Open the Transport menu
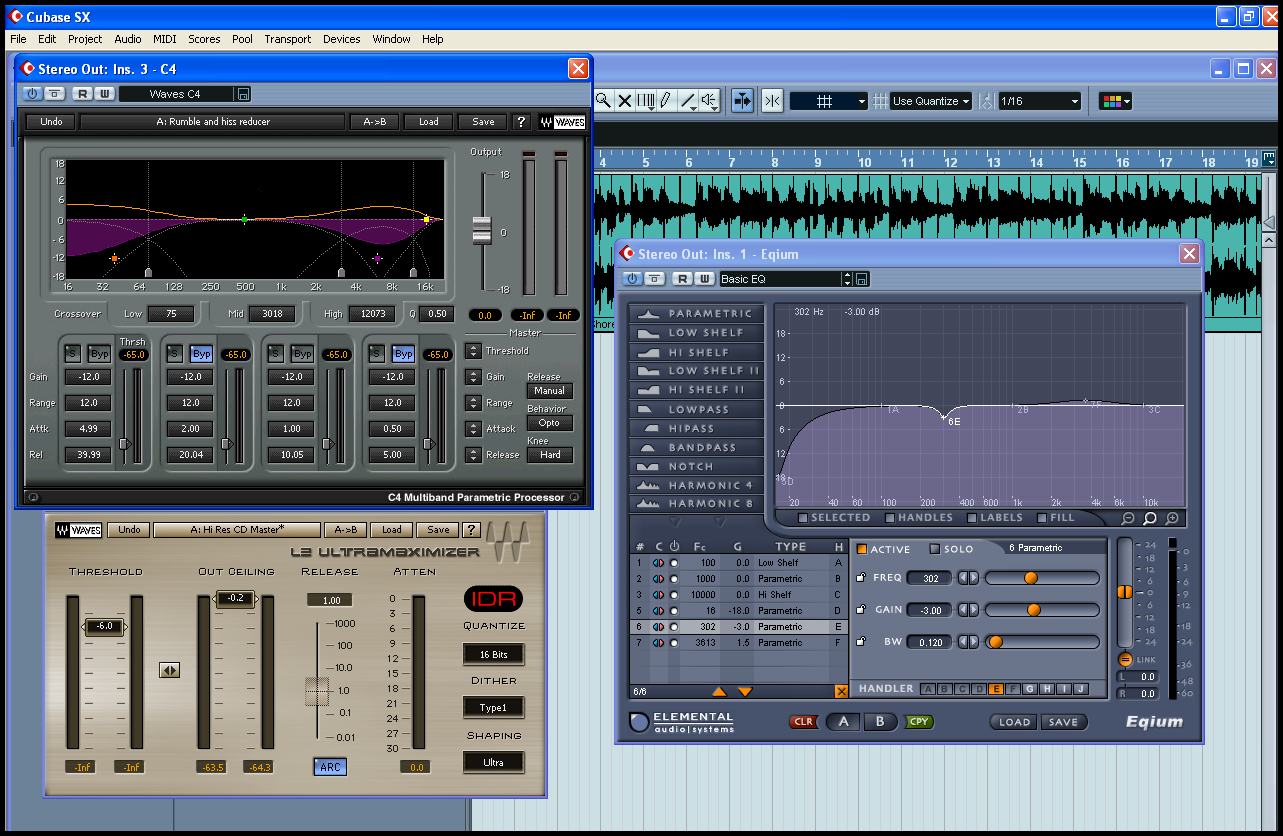 [x=288, y=39]
